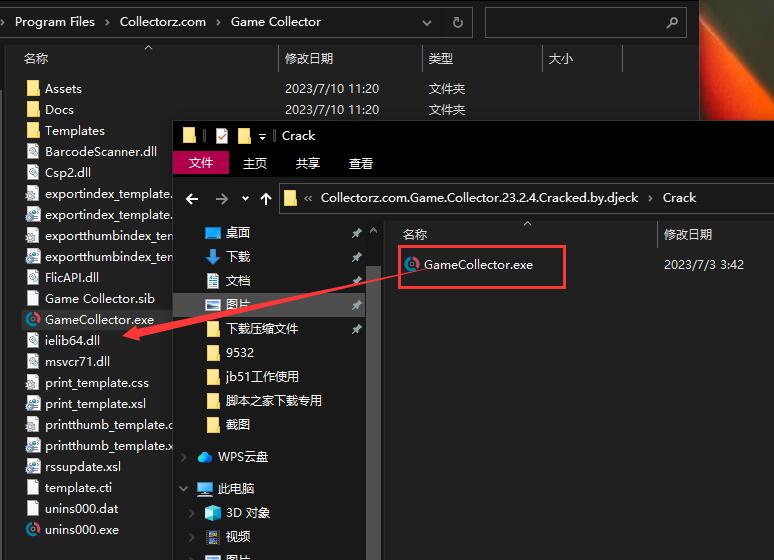Screen dimensions: 774x560
Task: Switch to 共享 ribbon tab
Action: click(308, 163)
